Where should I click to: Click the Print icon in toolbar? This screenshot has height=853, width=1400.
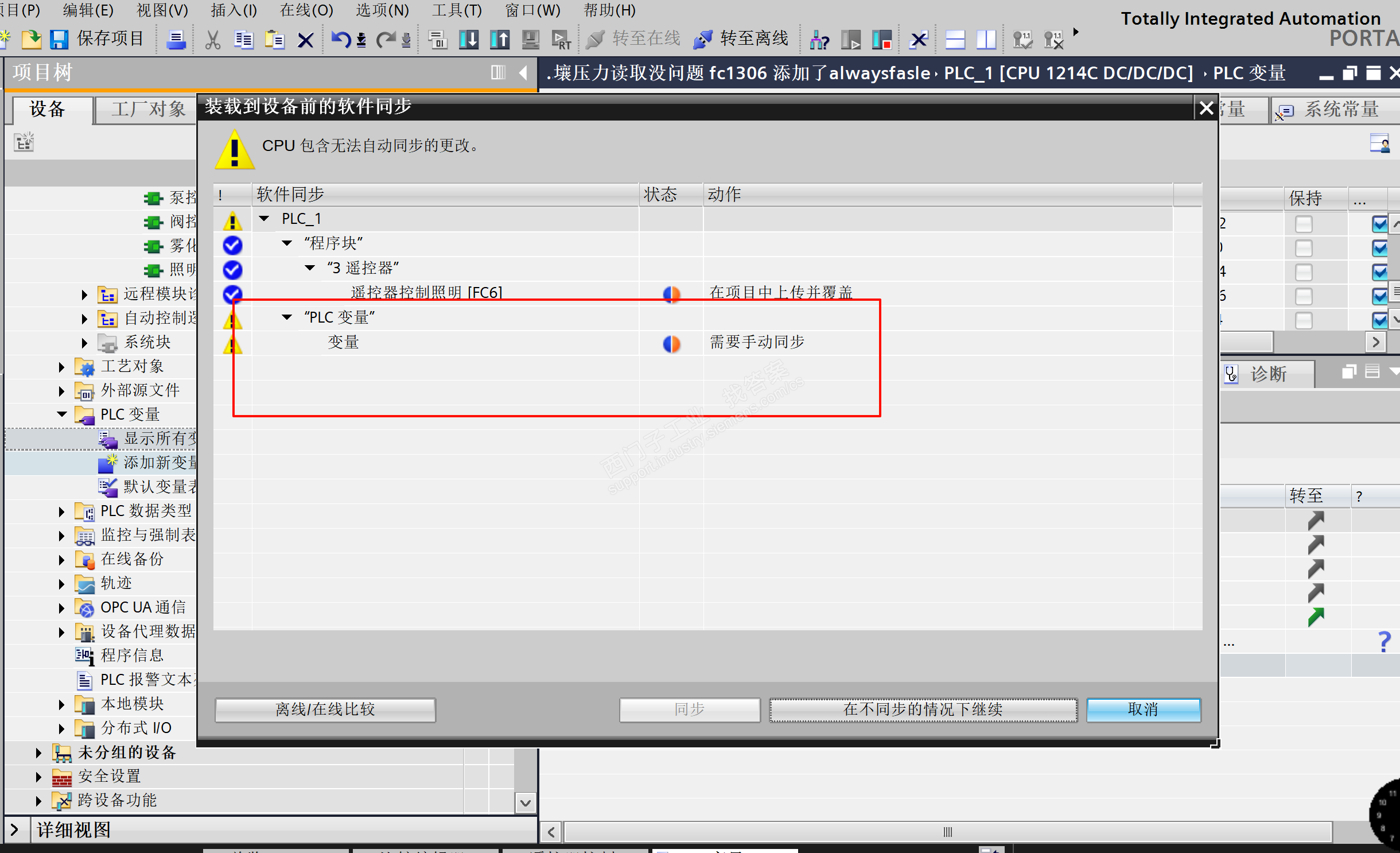coord(176,39)
